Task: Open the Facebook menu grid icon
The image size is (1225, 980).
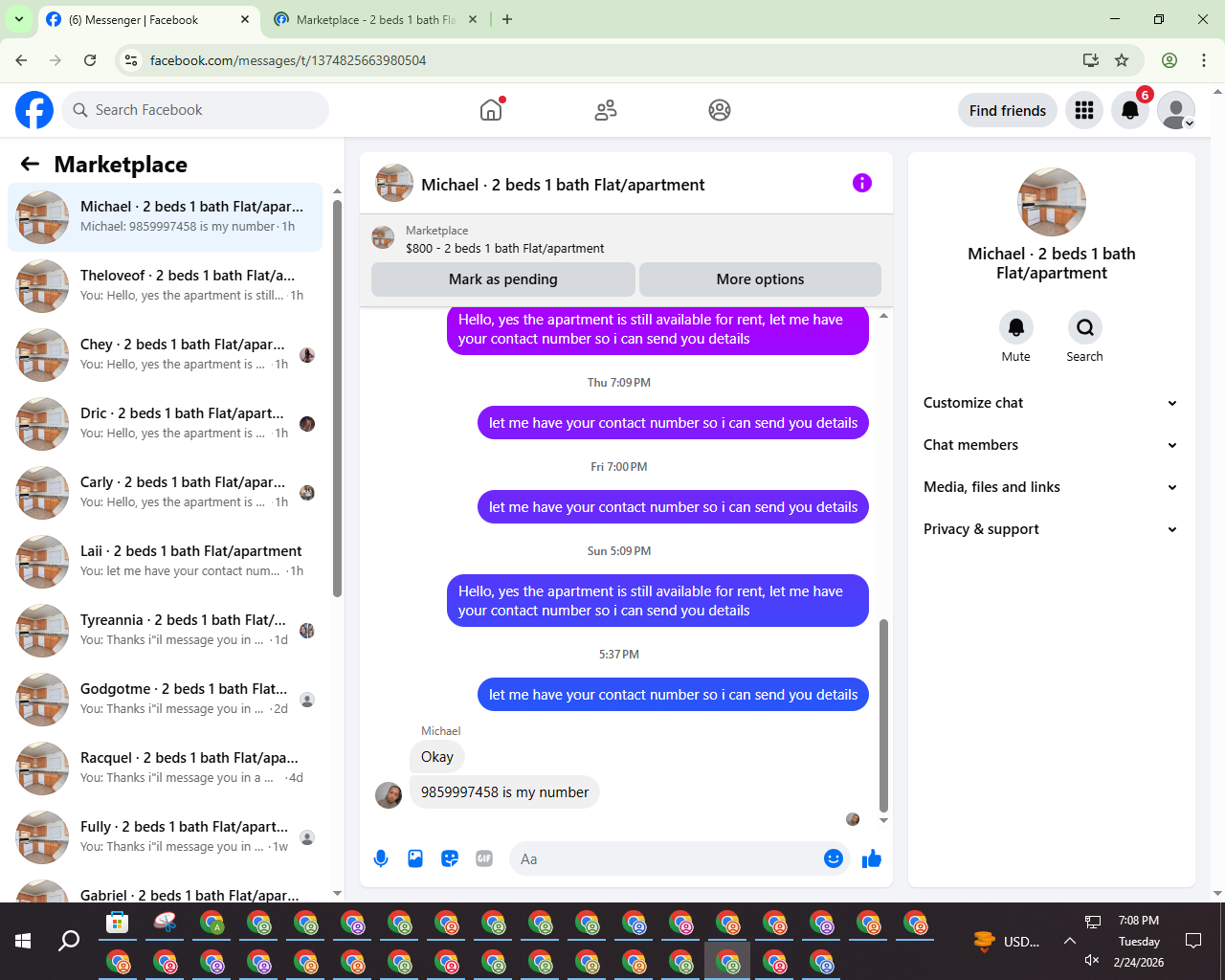Action: 1084,110
